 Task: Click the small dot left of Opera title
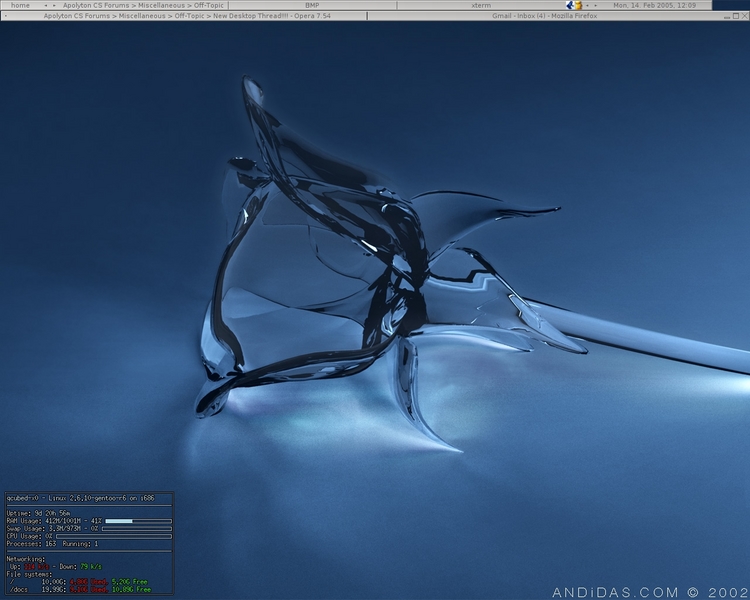pyautogui.click(x=6, y=16)
